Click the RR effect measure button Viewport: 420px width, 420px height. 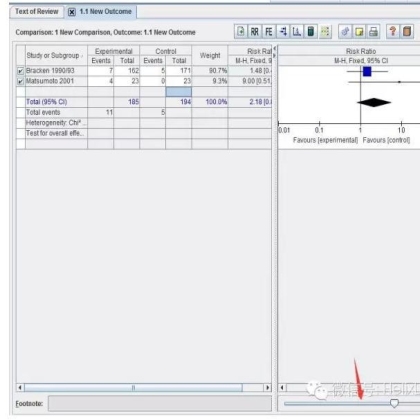255,32
